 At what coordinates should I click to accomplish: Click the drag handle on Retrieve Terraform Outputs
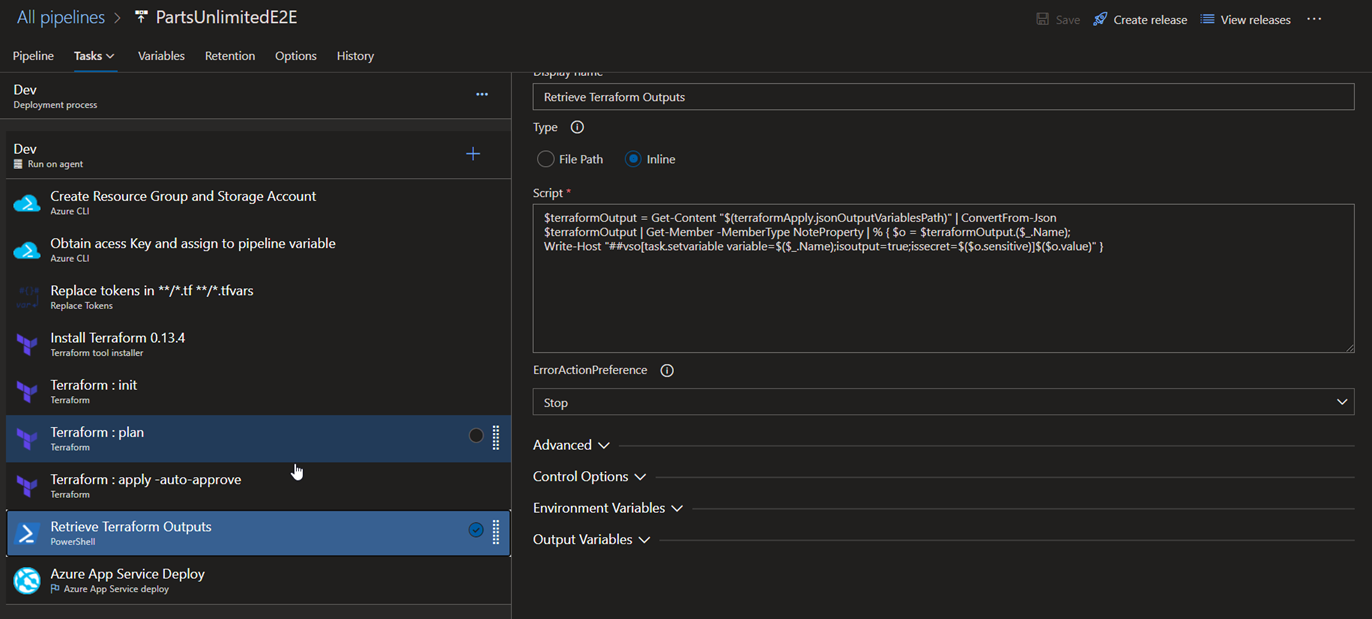[496, 531]
